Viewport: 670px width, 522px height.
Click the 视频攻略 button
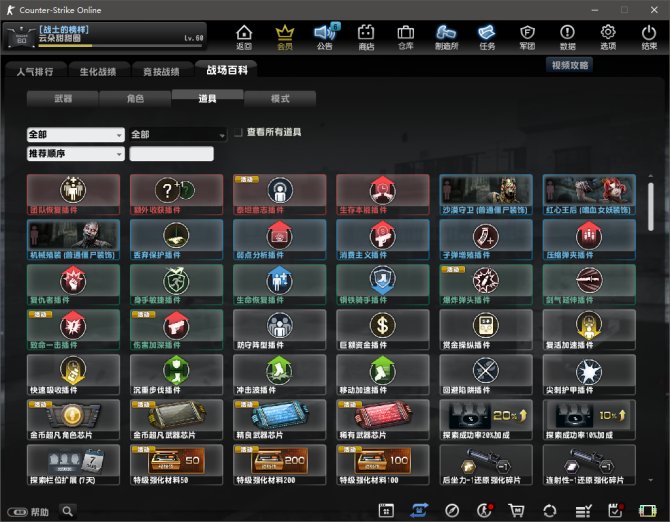[570, 65]
